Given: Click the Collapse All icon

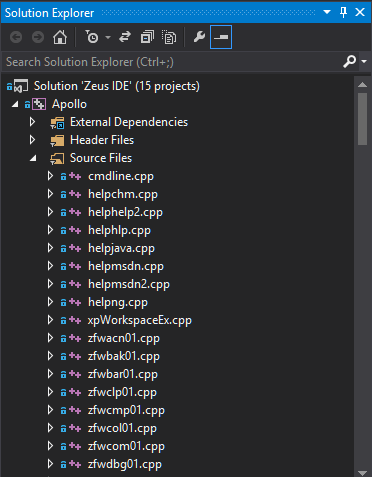Looking at the screenshot, I should coord(147,37).
